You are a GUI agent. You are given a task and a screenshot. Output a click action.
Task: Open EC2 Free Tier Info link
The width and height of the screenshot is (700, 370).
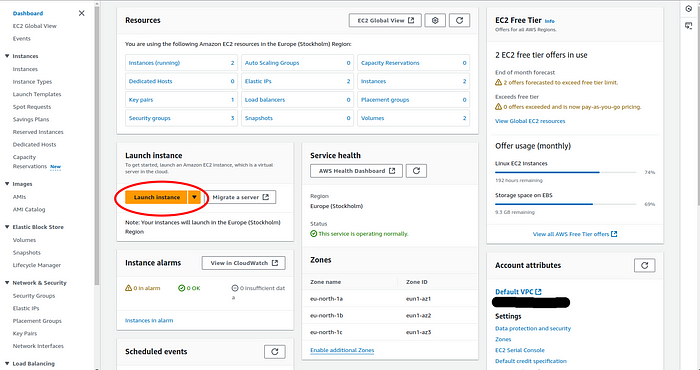(550, 21)
